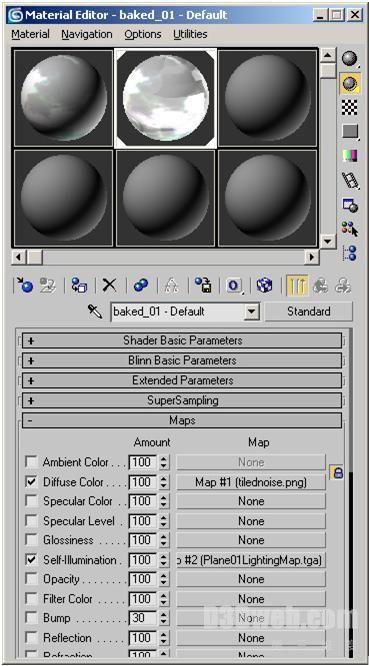Open the baked_01 - Default material dropdown

pos(252,312)
